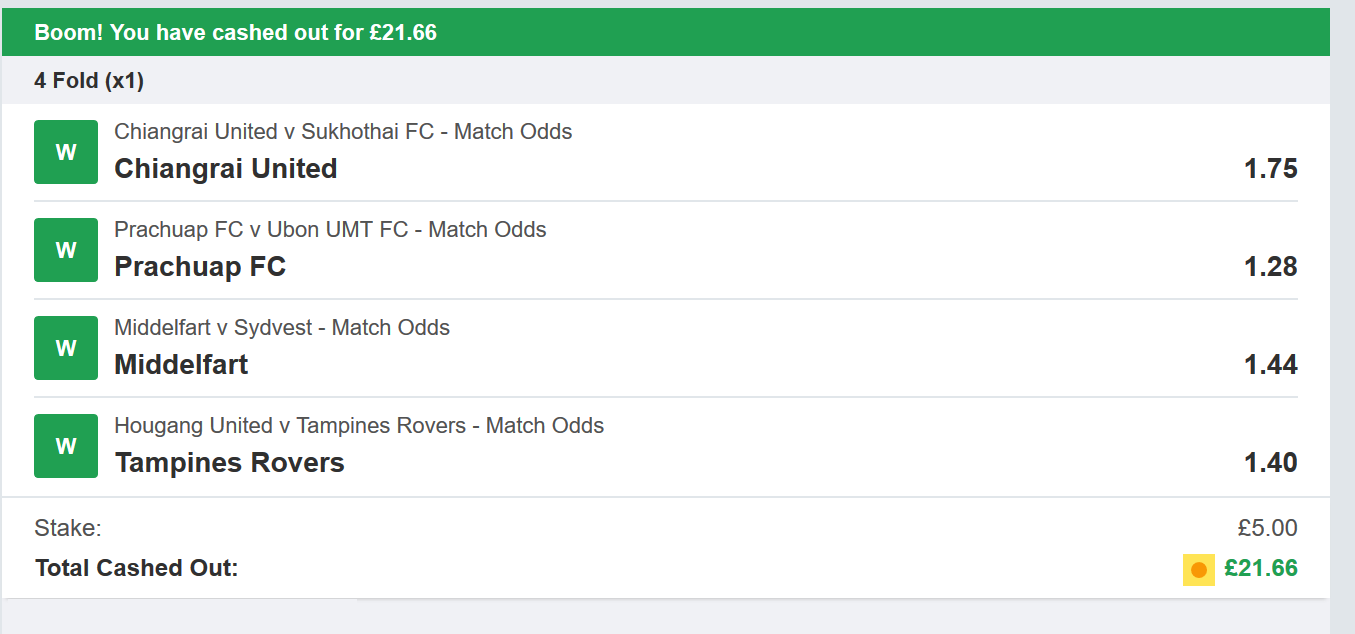Open Chiangrai United v Sukhothai FC match

click(x=343, y=132)
